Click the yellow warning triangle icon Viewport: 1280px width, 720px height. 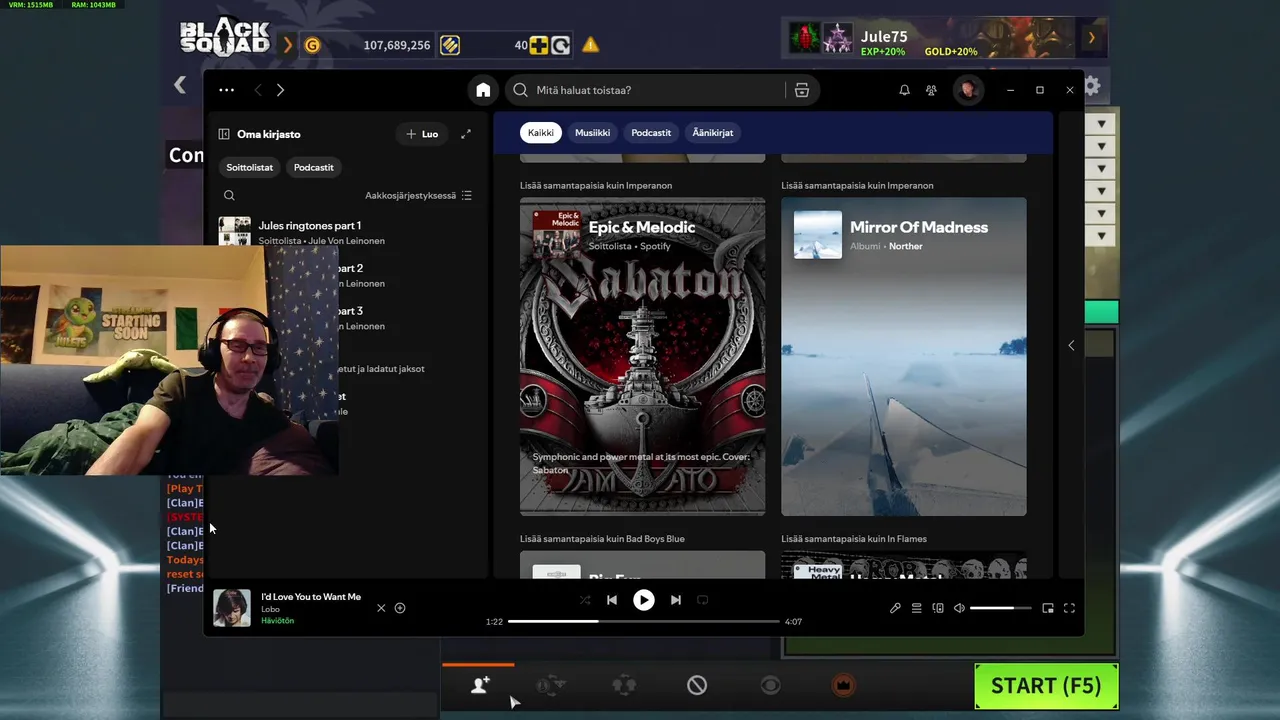(x=591, y=45)
